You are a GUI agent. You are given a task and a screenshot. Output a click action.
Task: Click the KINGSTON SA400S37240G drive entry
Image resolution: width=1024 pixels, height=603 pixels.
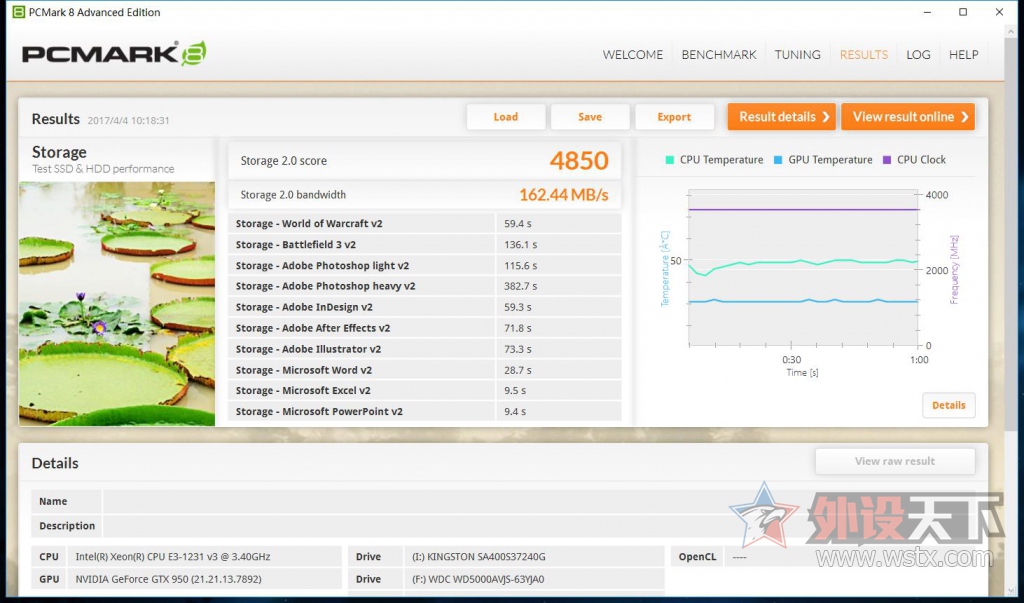click(x=479, y=557)
